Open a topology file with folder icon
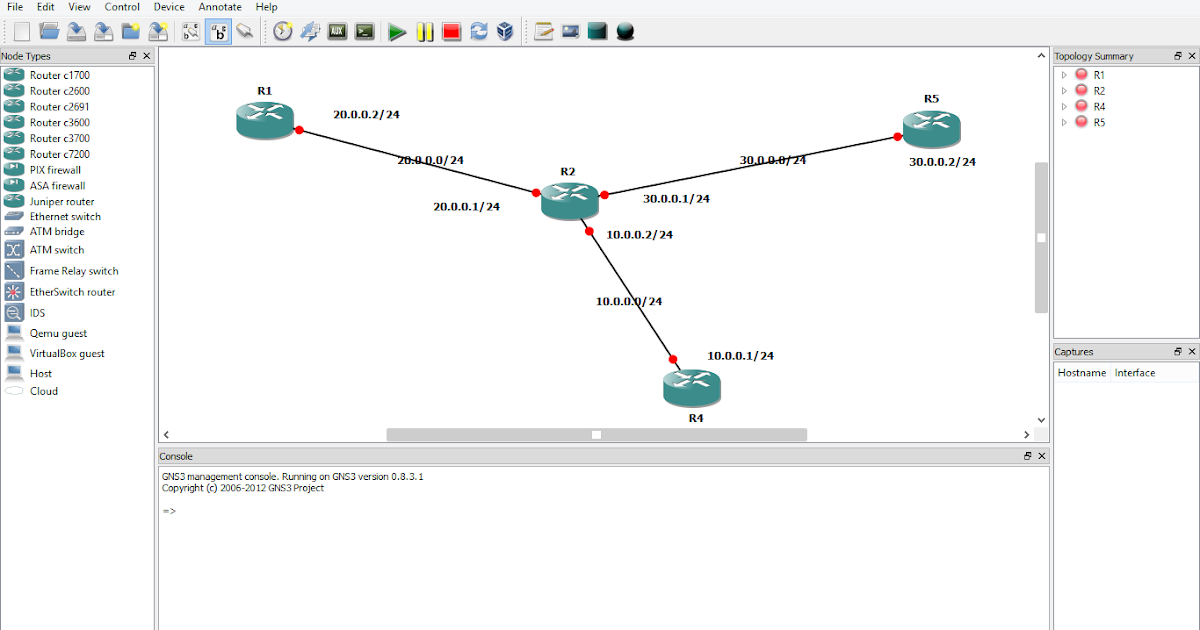Viewport: 1200px width, 630px height. (x=49, y=32)
